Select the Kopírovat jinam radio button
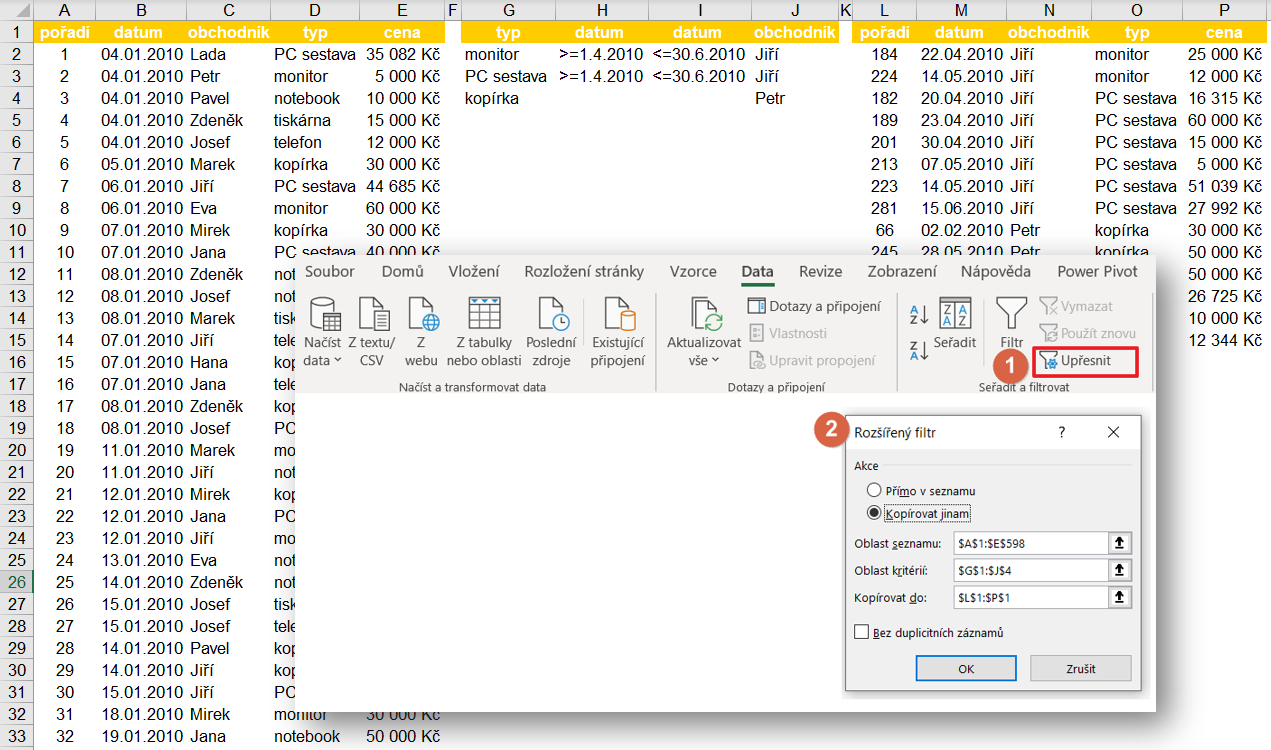Screen dimensions: 1271x750 (x=875, y=513)
